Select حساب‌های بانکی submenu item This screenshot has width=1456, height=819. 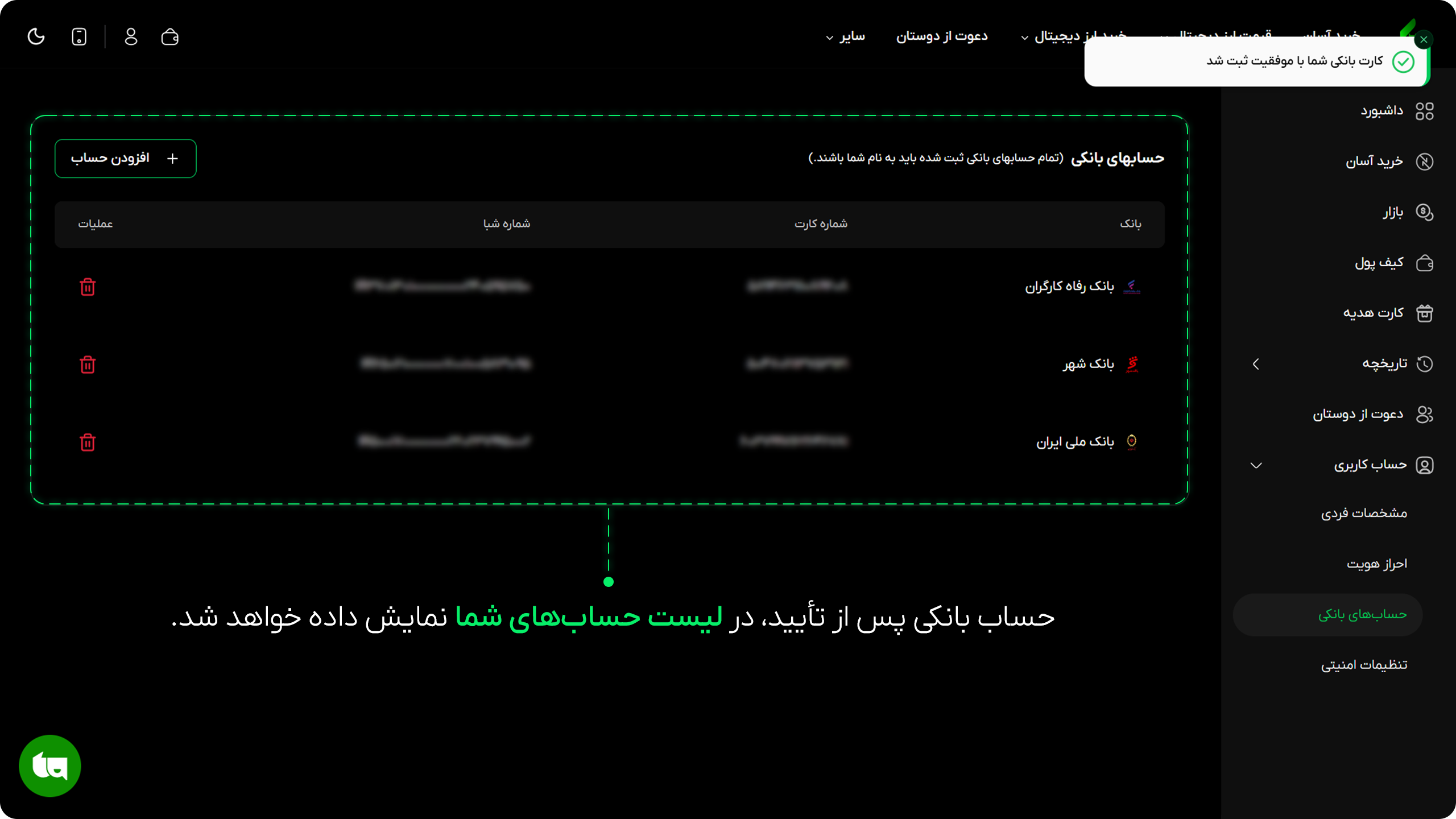pyautogui.click(x=1327, y=615)
